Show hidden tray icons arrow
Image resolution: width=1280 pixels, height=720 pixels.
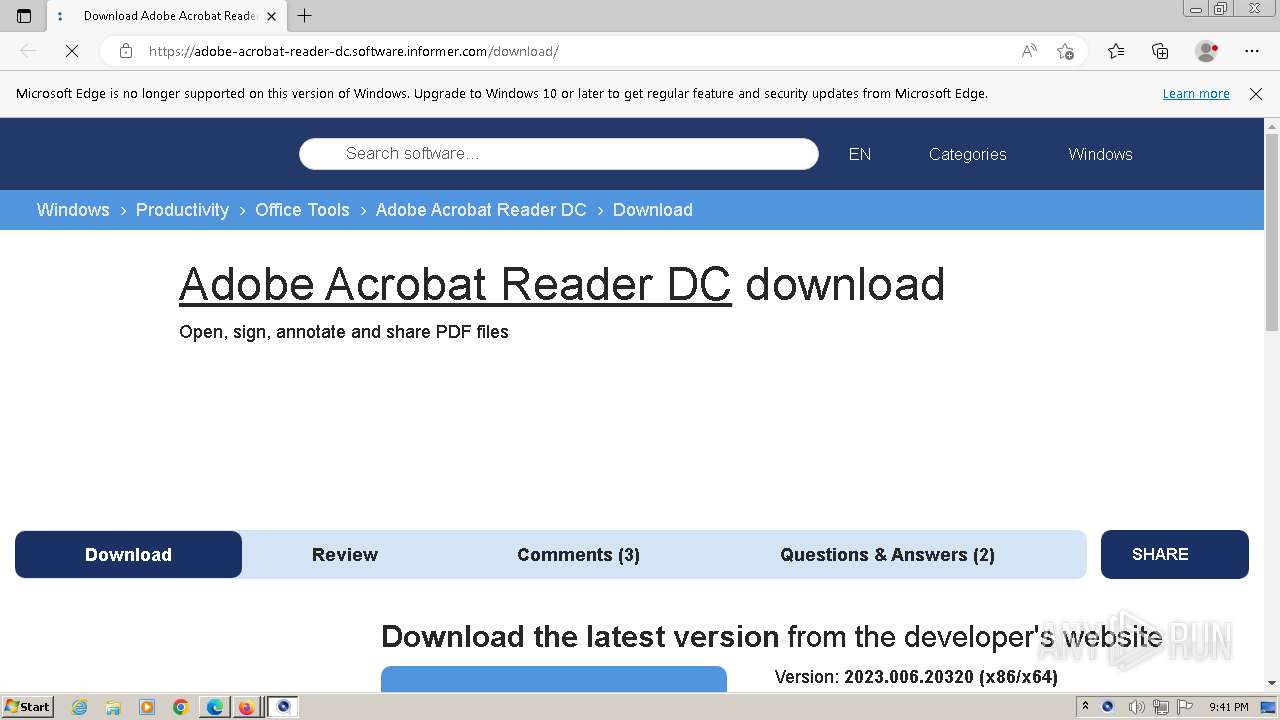point(1085,707)
